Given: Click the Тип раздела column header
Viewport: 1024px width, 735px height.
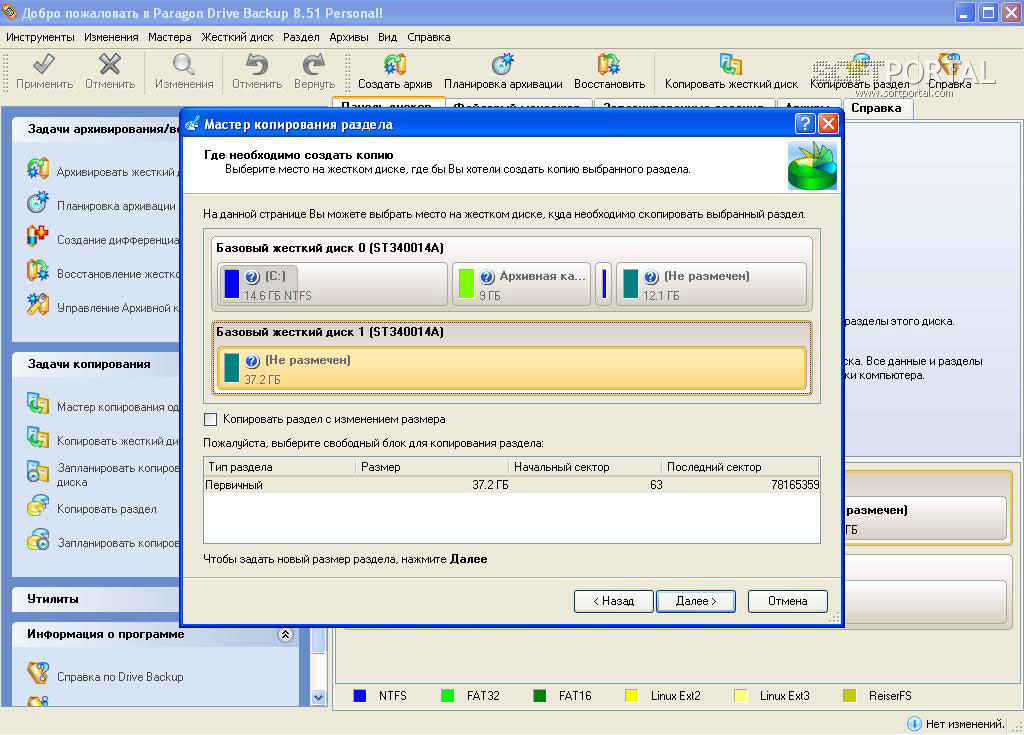Looking at the screenshot, I should point(280,467).
